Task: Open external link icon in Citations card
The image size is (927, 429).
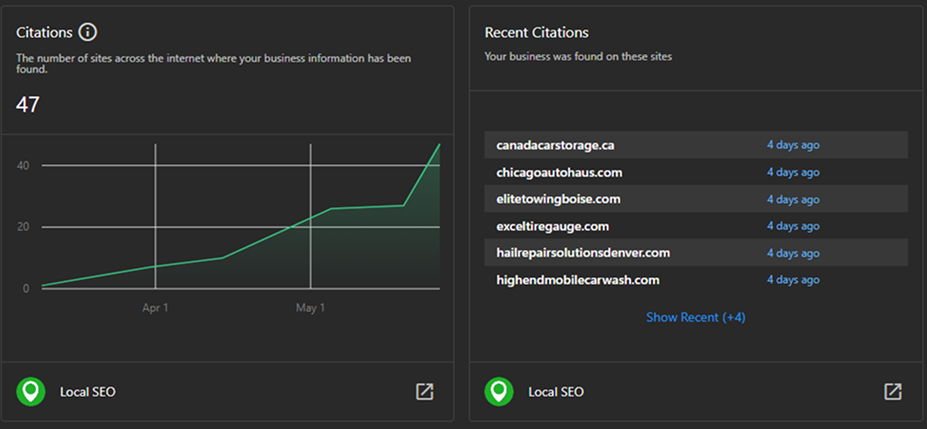Action: point(425,391)
